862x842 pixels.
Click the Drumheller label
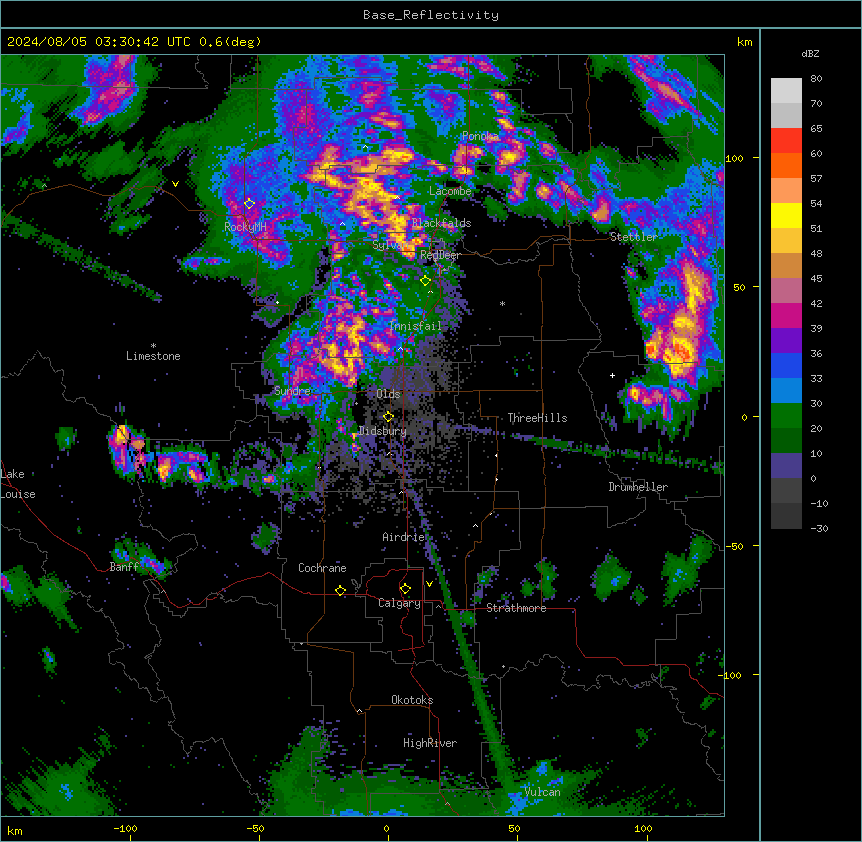[x=638, y=487]
